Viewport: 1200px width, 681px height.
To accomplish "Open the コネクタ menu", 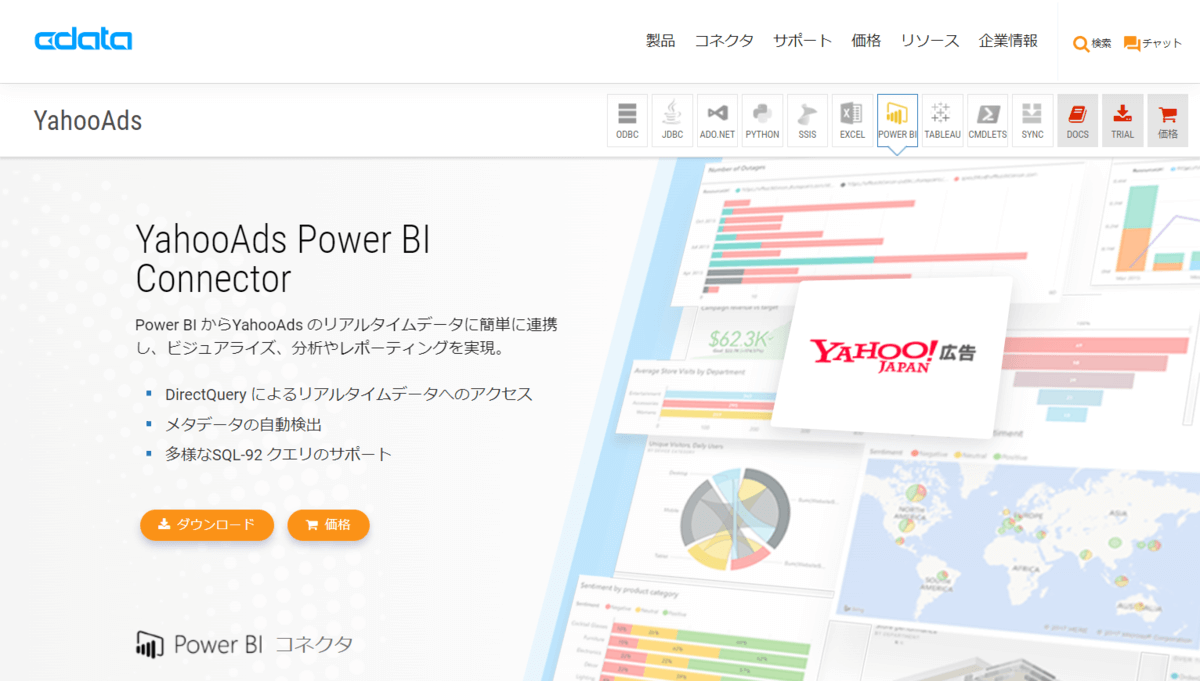I will [x=724, y=41].
